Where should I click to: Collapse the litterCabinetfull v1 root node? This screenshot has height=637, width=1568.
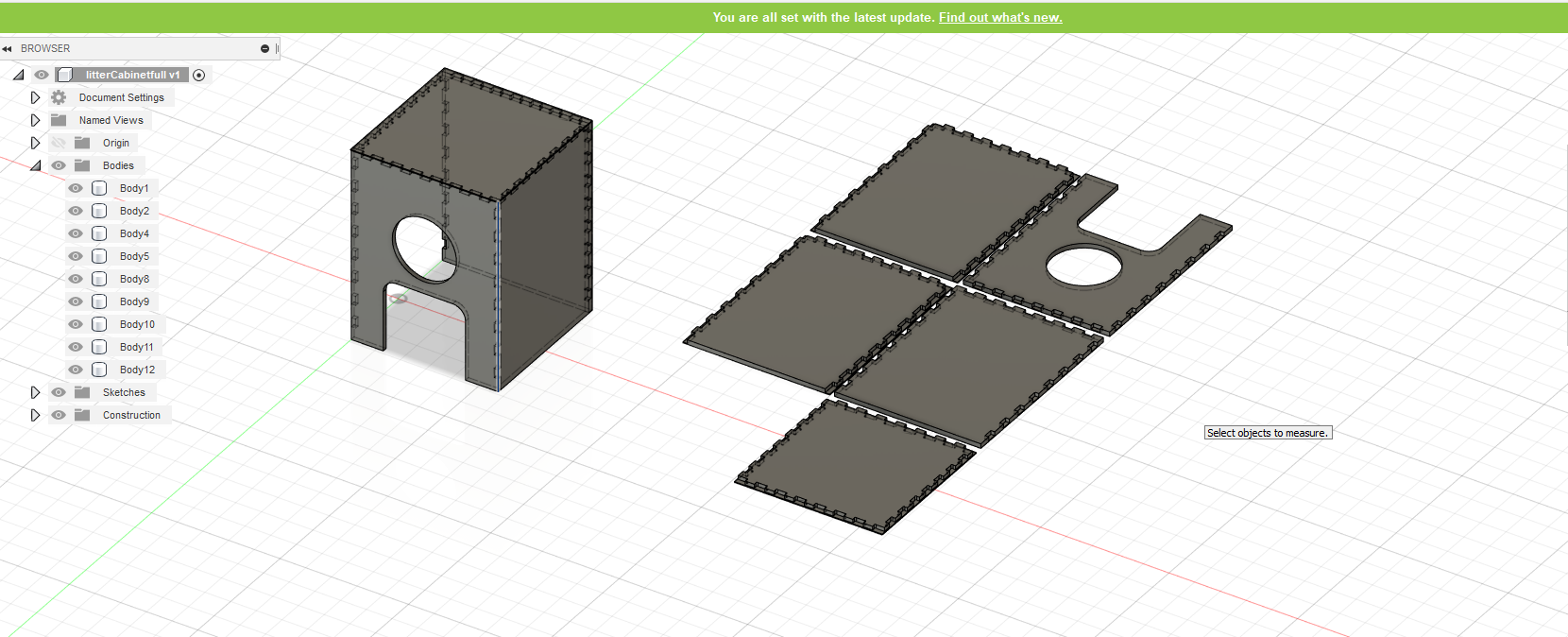coord(18,75)
